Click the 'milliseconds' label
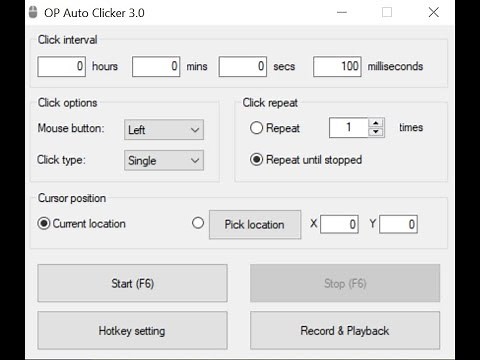 [395, 66]
